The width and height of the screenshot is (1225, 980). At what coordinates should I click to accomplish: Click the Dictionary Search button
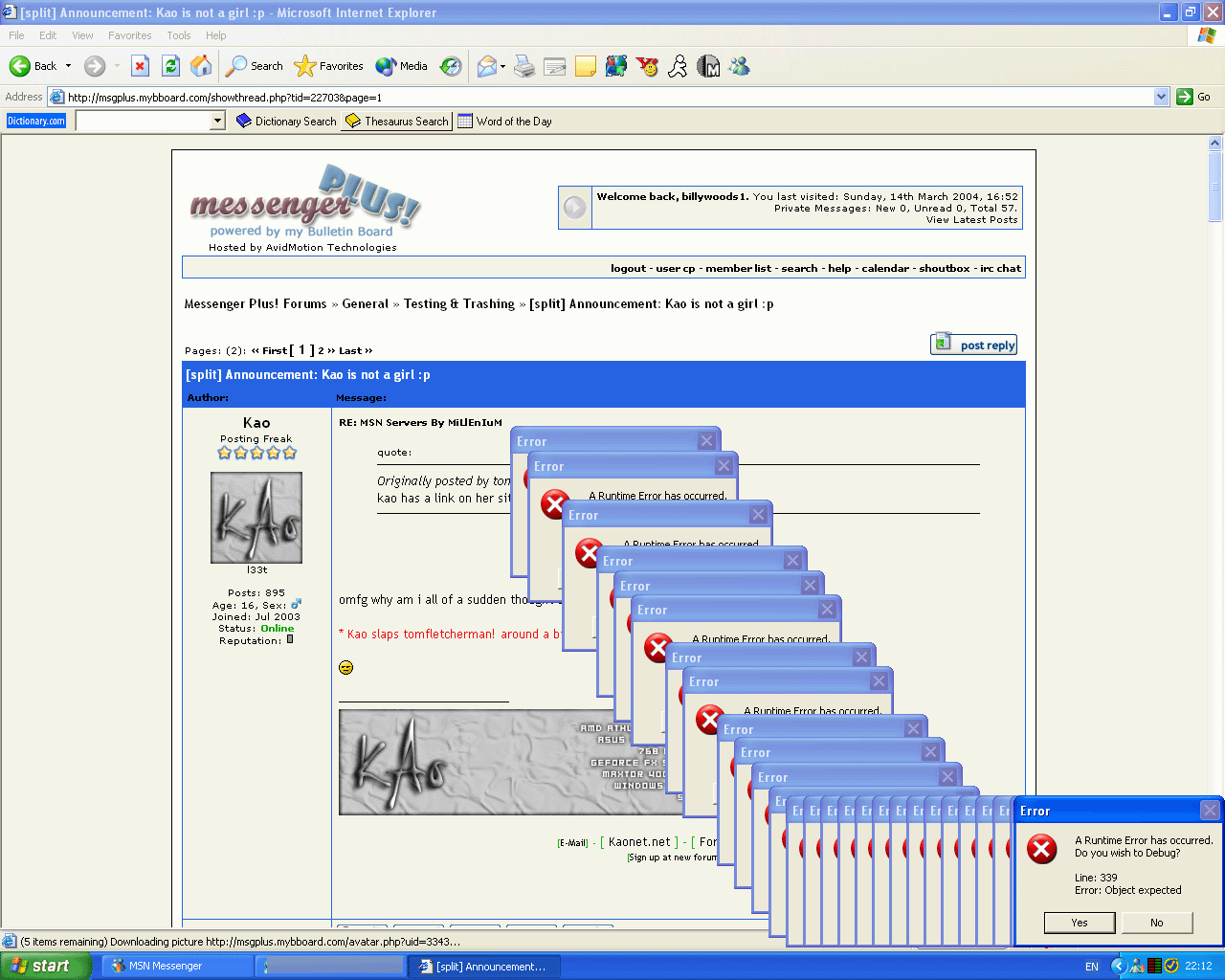[286, 122]
